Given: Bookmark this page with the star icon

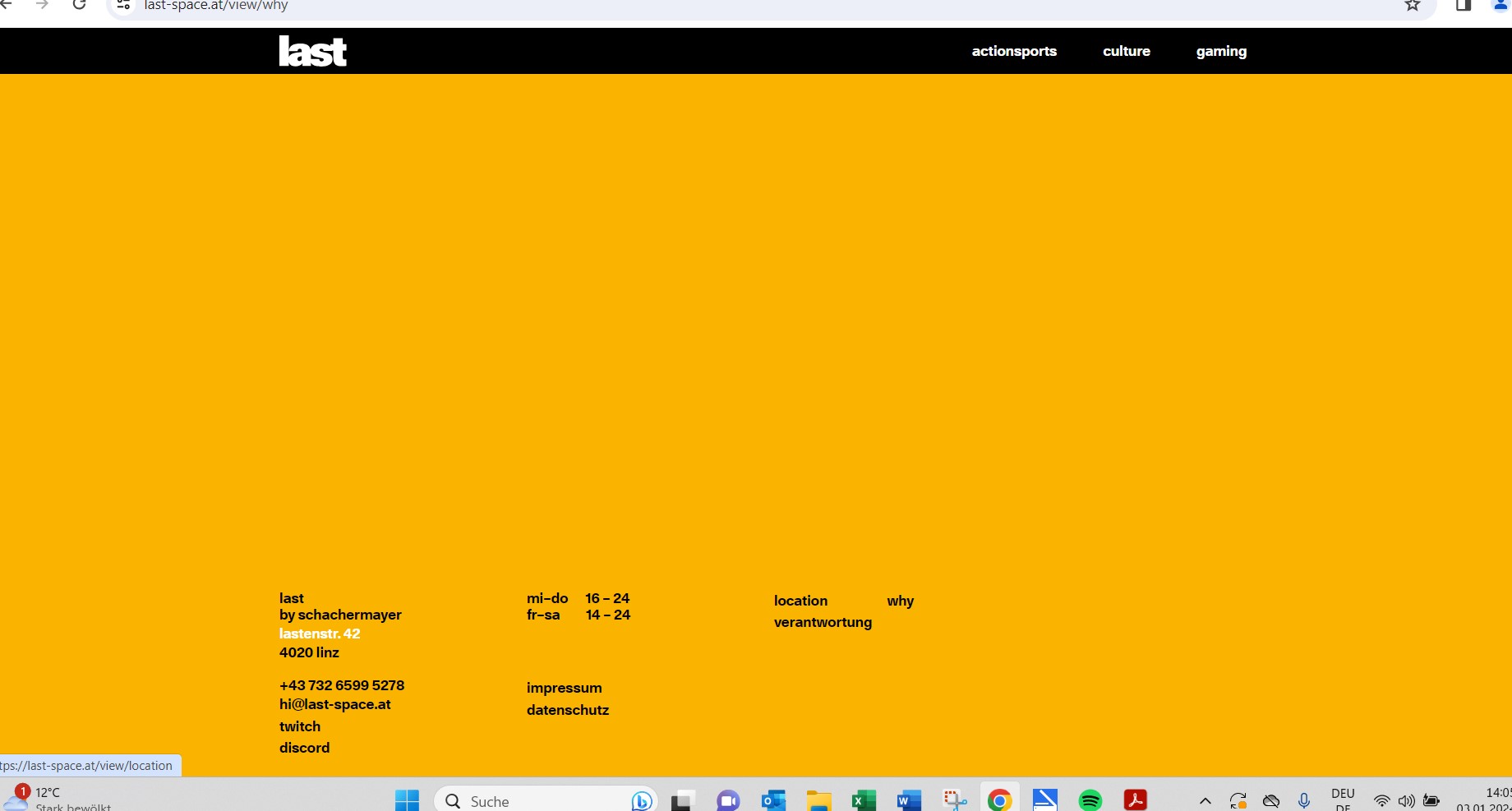Looking at the screenshot, I should coord(1412,6).
